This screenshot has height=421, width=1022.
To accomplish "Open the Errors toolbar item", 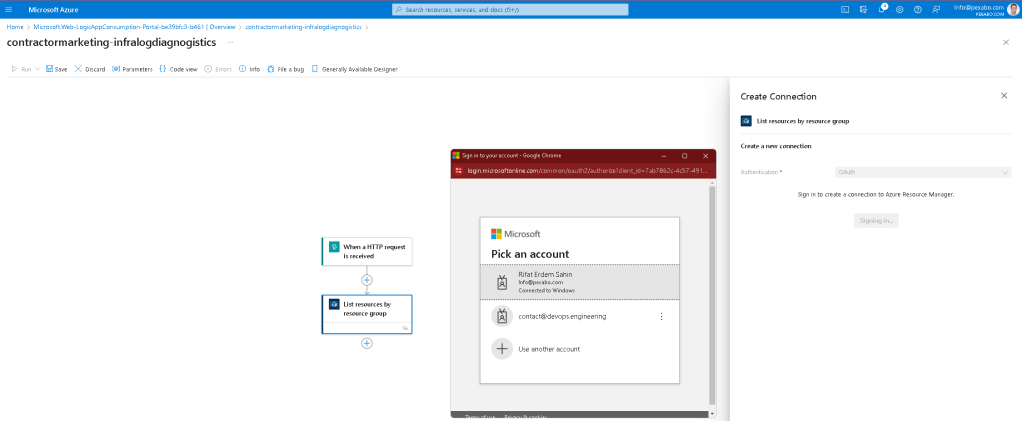I will pos(218,68).
